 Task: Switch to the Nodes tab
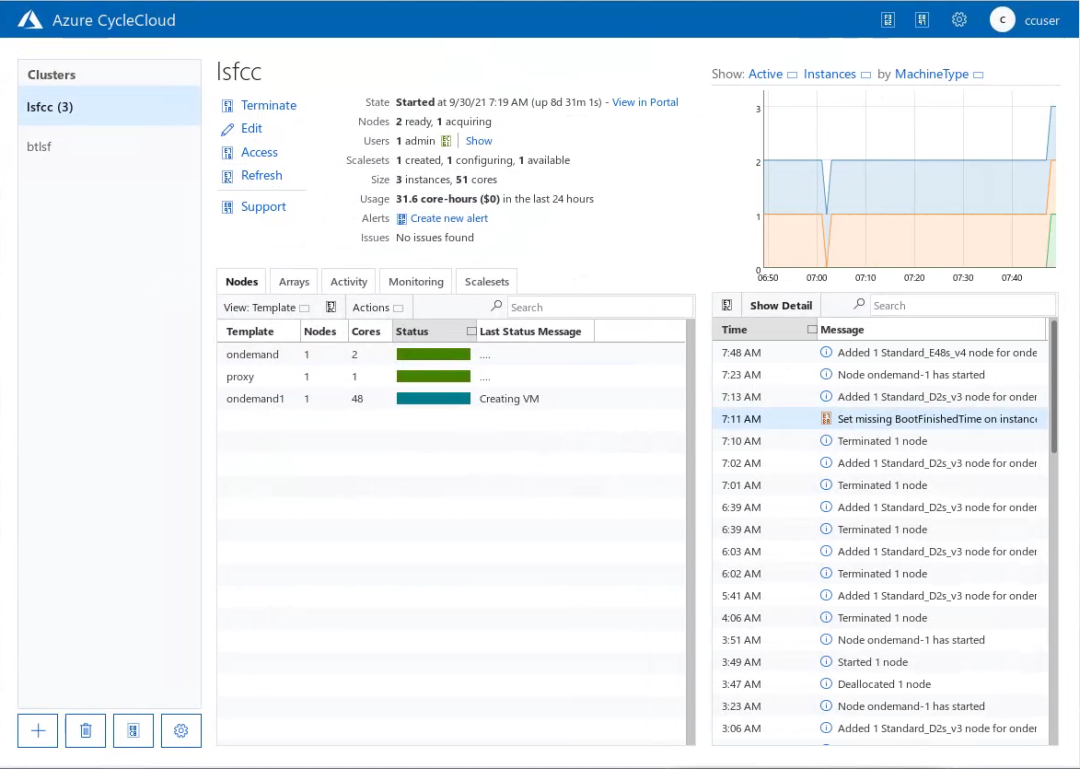point(242,281)
